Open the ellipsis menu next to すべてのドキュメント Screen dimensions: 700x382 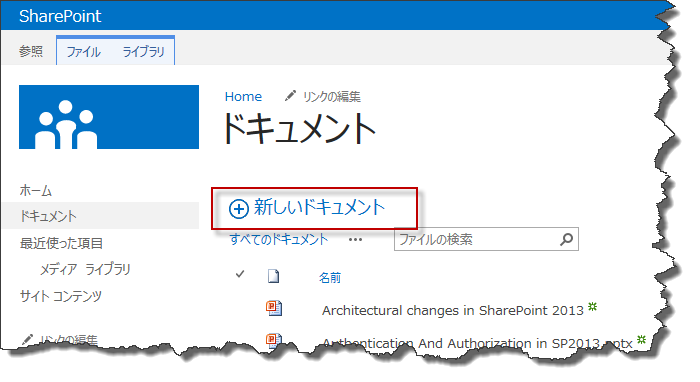tap(355, 240)
